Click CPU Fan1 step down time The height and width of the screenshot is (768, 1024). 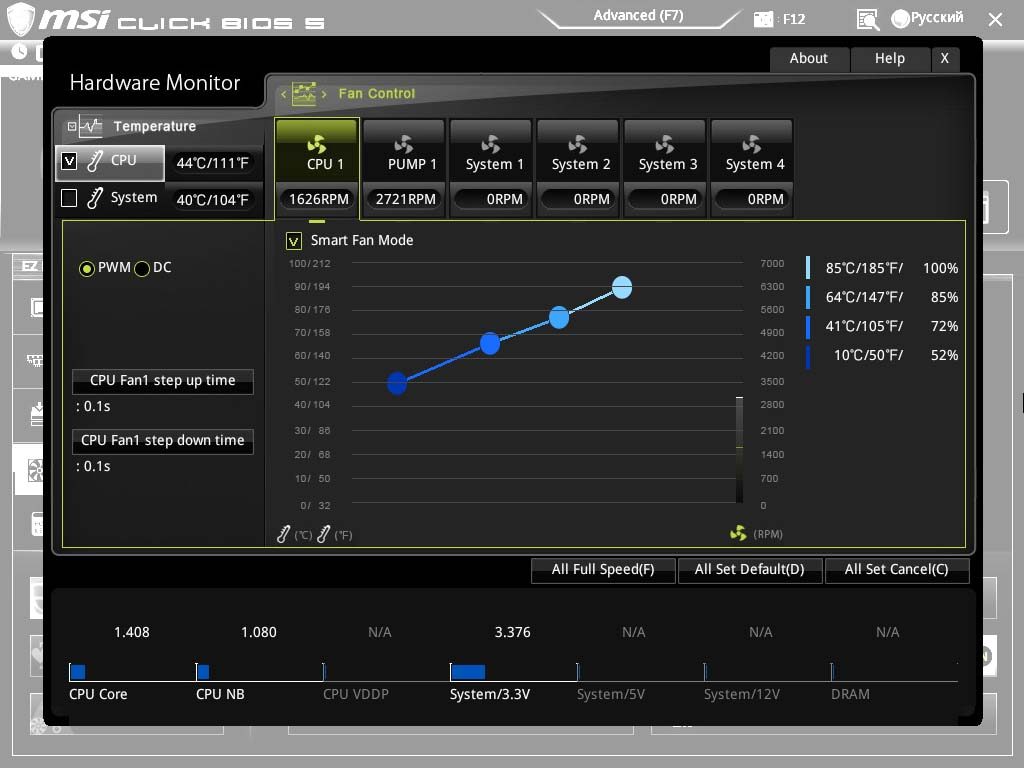click(x=163, y=441)
